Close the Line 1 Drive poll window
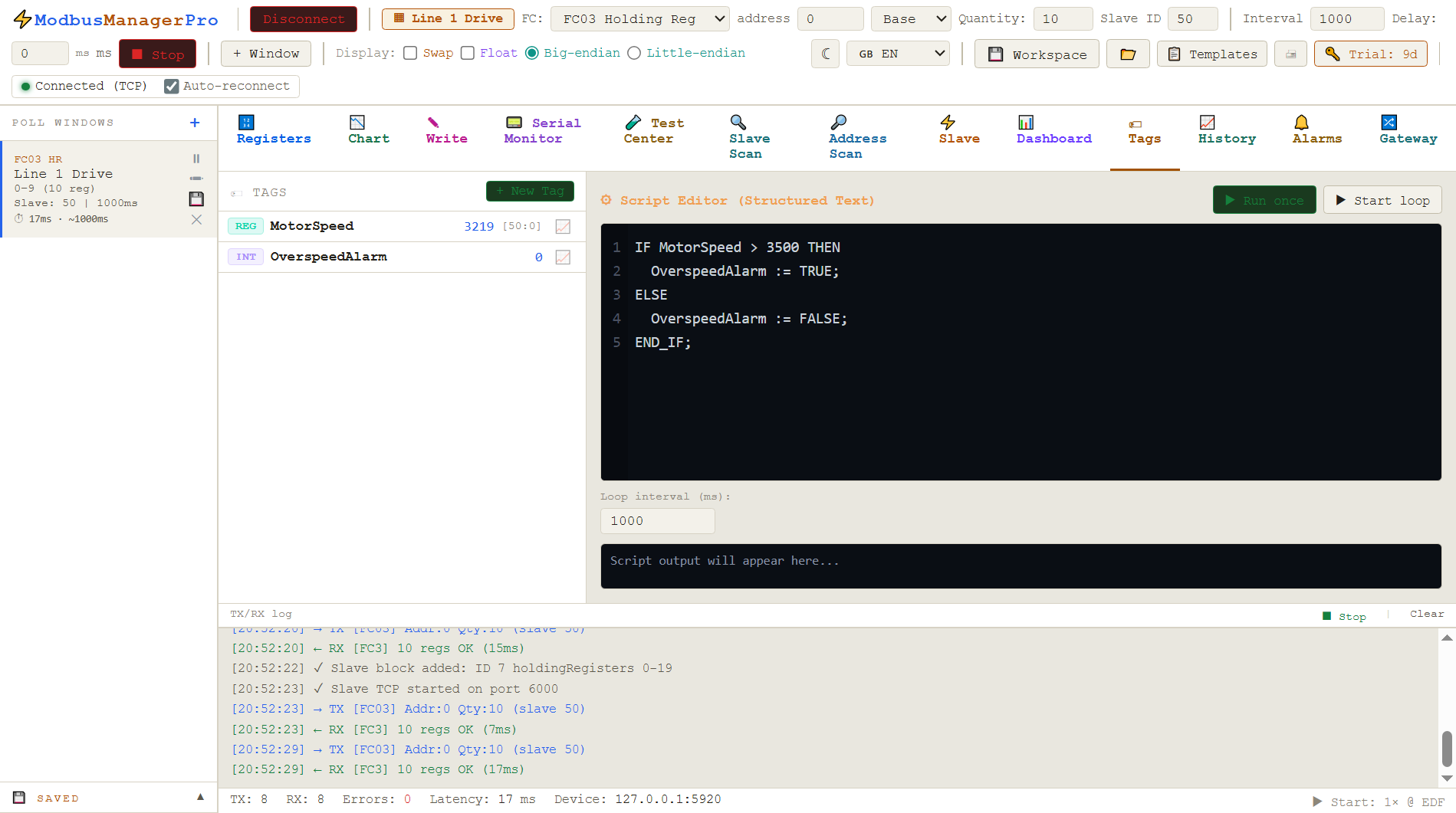 (196, 219)
